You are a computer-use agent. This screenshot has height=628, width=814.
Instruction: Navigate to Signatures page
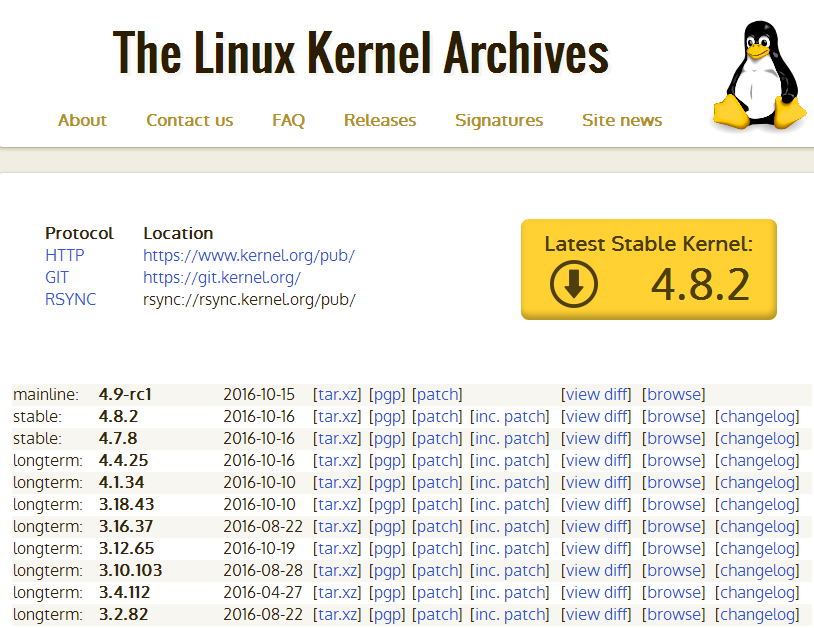[499, 120]
